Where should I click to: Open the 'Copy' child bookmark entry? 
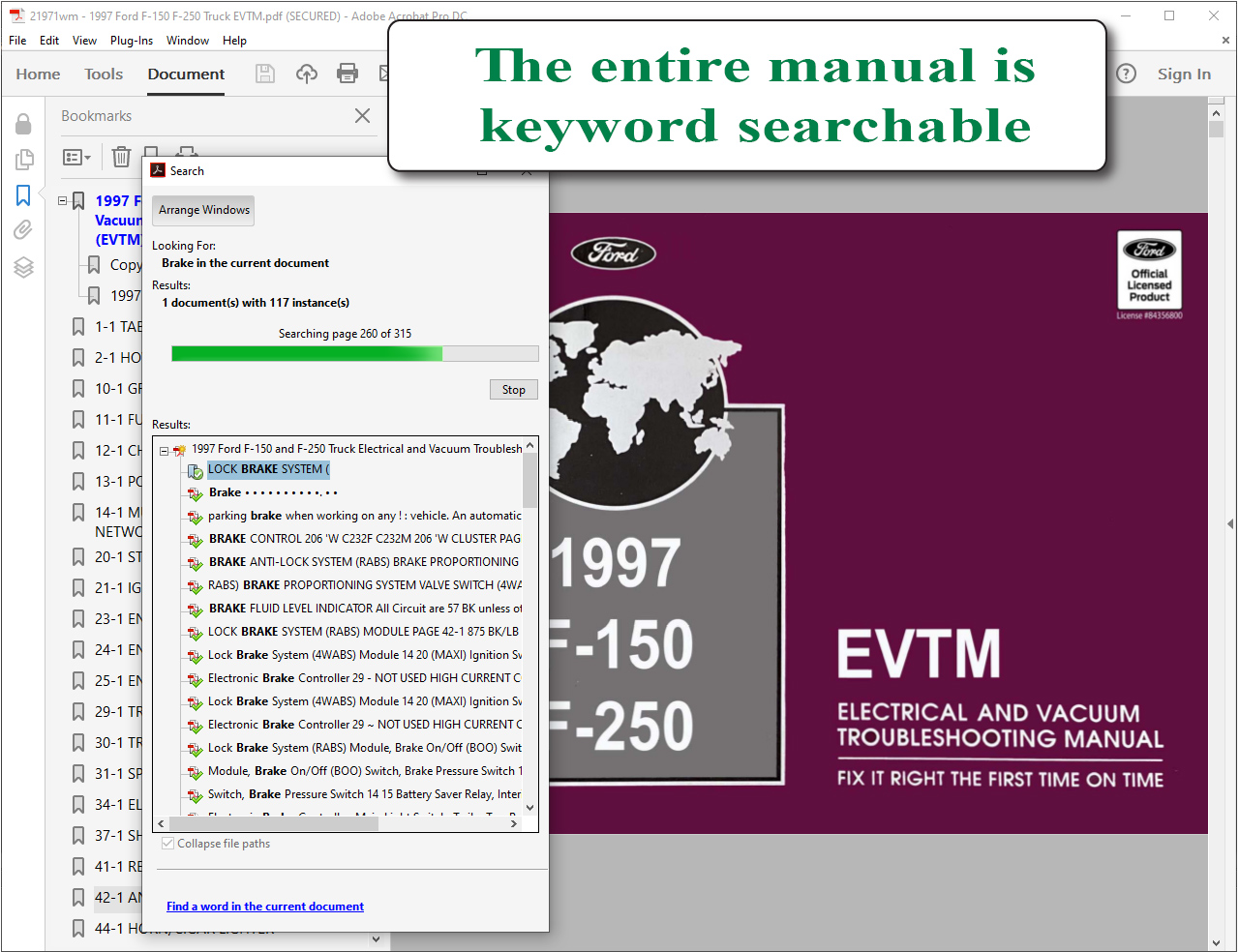[x=126, y=265]
